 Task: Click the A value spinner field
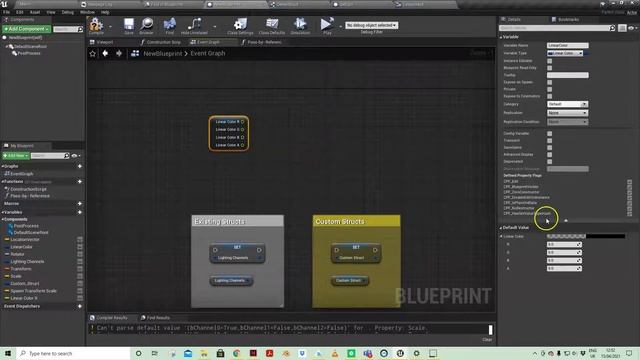point(564,269)
